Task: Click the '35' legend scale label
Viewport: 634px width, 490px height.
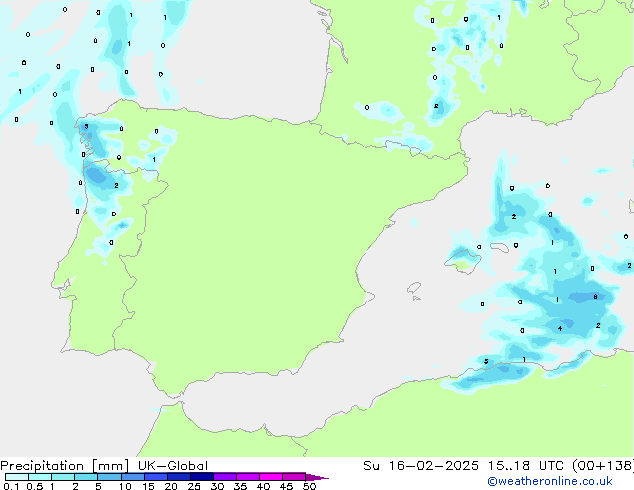Action: tap(240, 486)
